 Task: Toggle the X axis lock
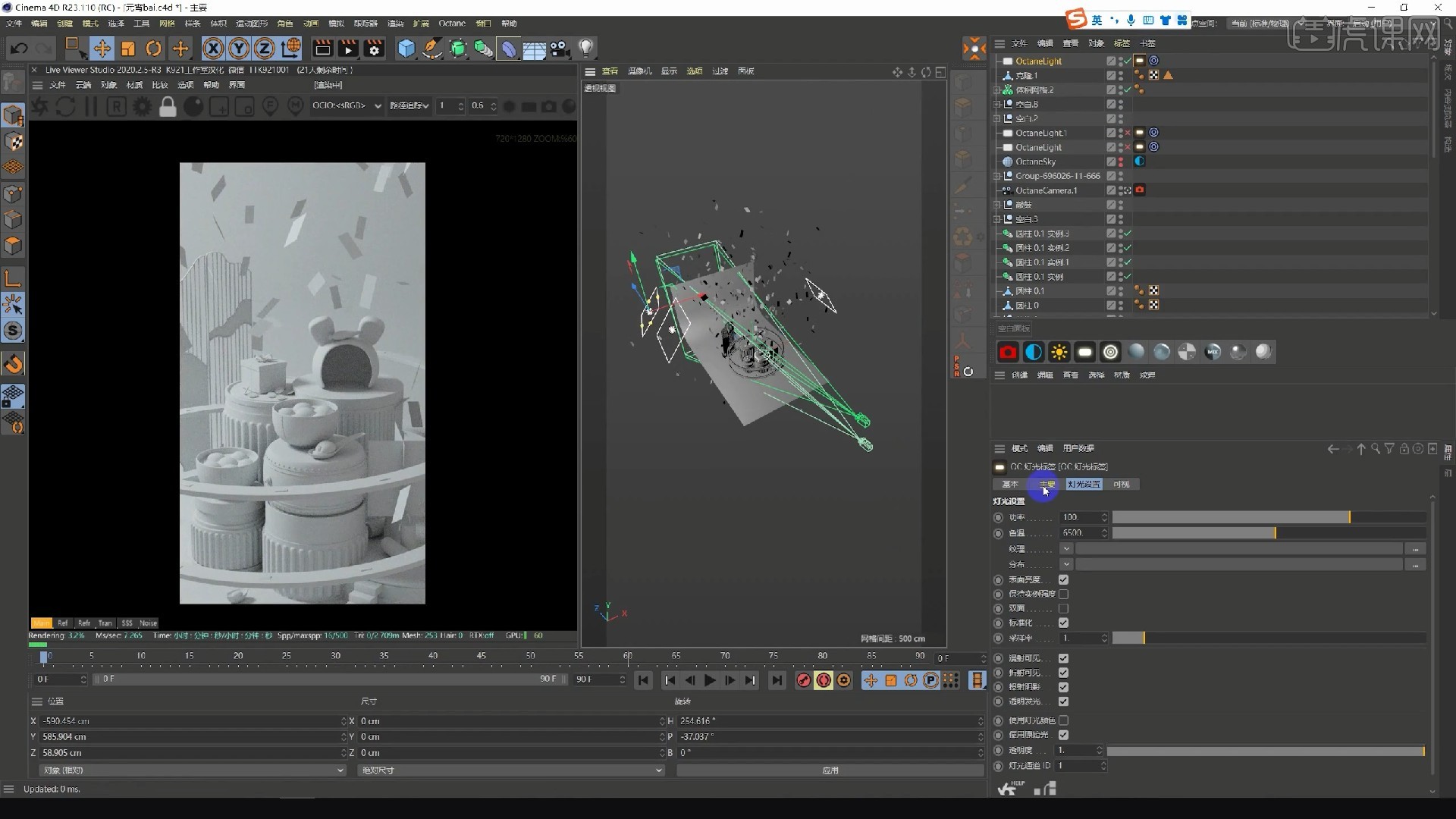(213, 49)
